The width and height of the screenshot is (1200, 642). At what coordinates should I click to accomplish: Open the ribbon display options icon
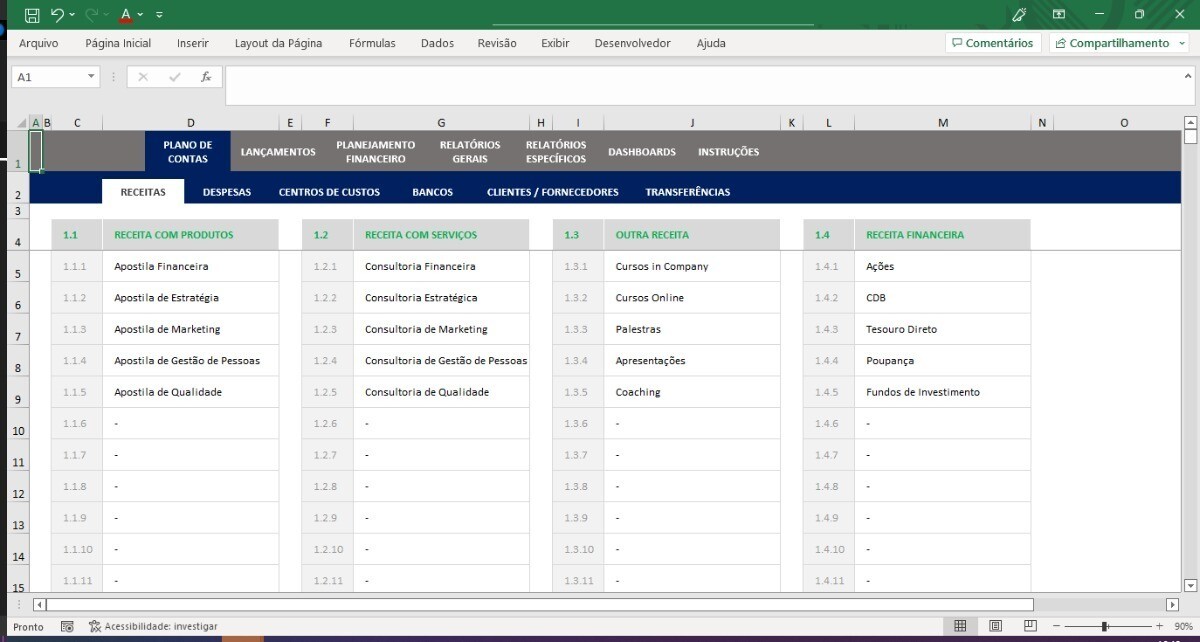(x=1059, y=15)
